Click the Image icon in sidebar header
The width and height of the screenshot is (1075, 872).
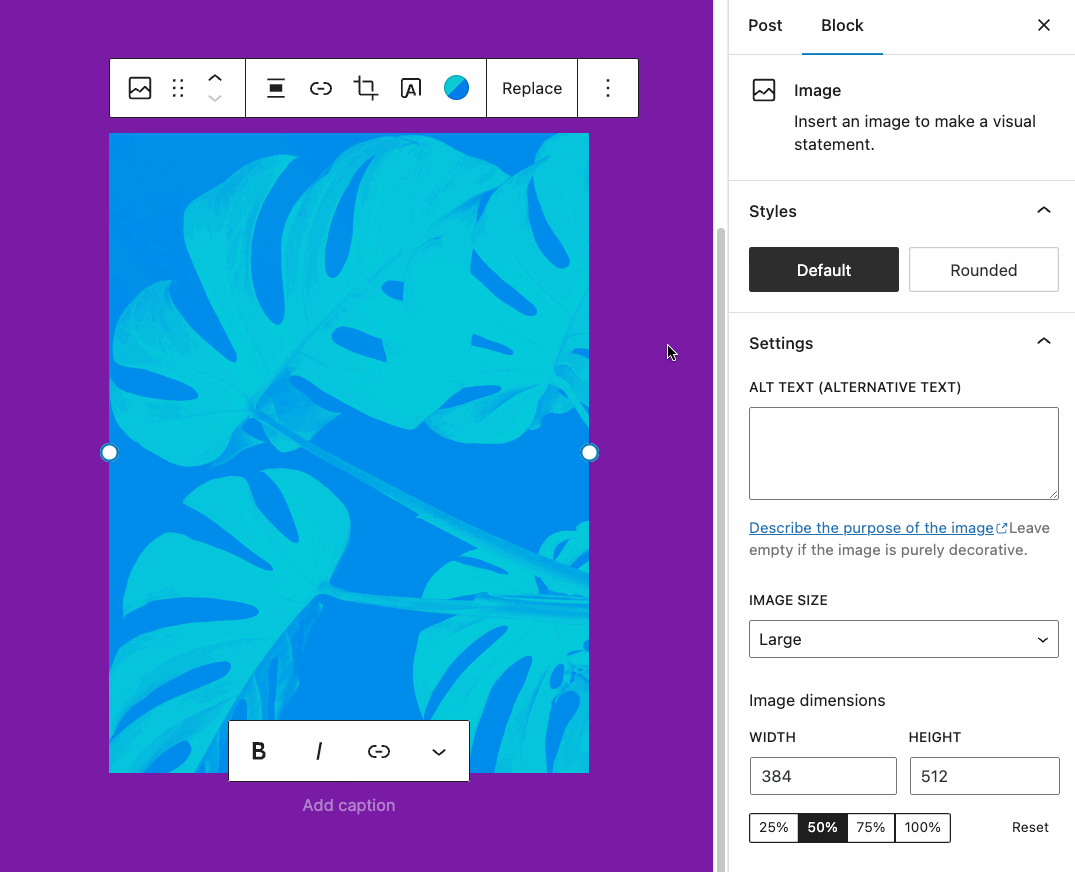(x=764, y=90)
